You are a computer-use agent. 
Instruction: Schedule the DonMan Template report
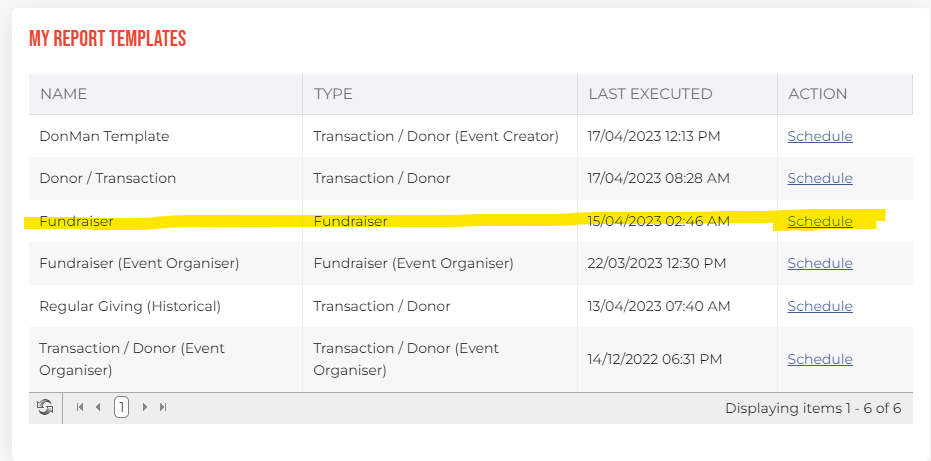coord(820,136)
